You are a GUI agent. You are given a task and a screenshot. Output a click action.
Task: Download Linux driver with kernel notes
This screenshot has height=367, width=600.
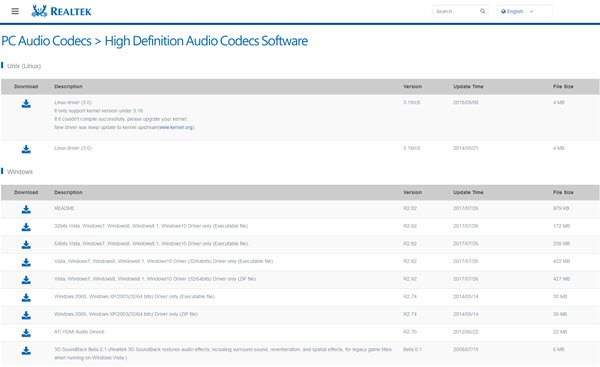(26, 104)
